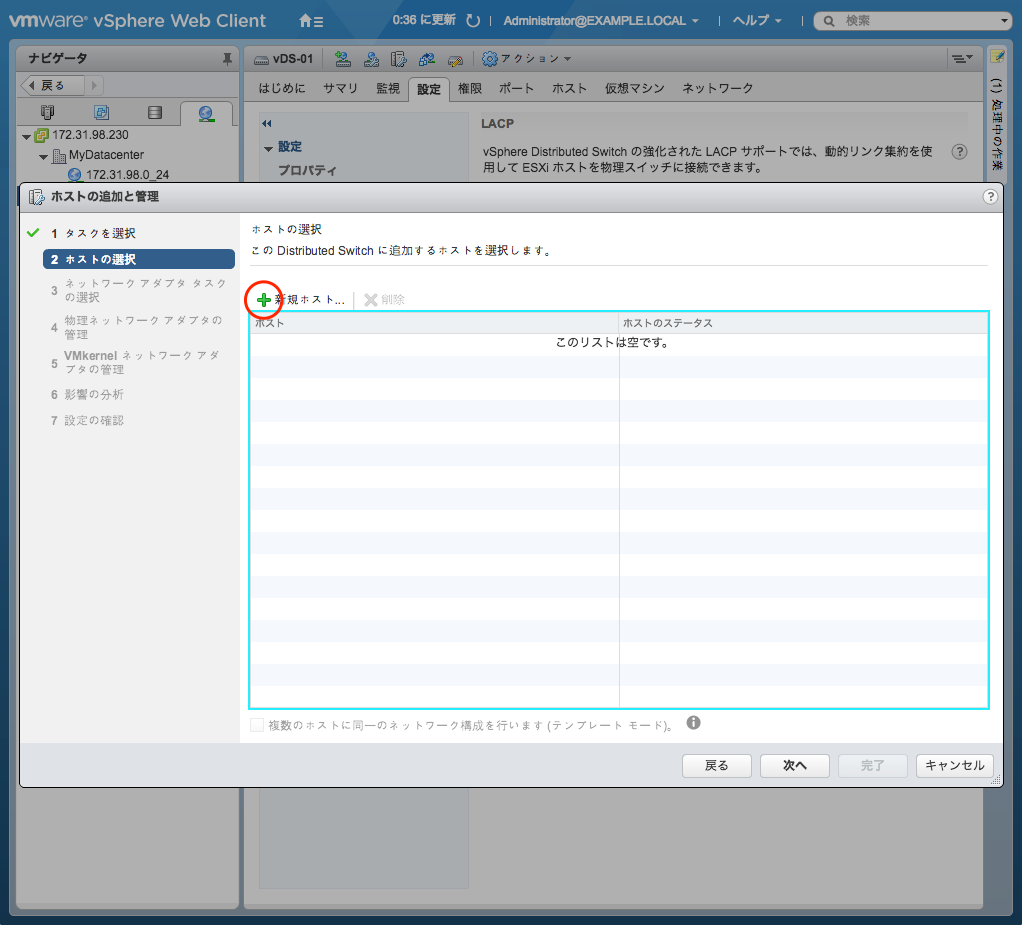Switch to the はじめに tab
Viewport: 1022px width, 925px height.
coord(282,88)
